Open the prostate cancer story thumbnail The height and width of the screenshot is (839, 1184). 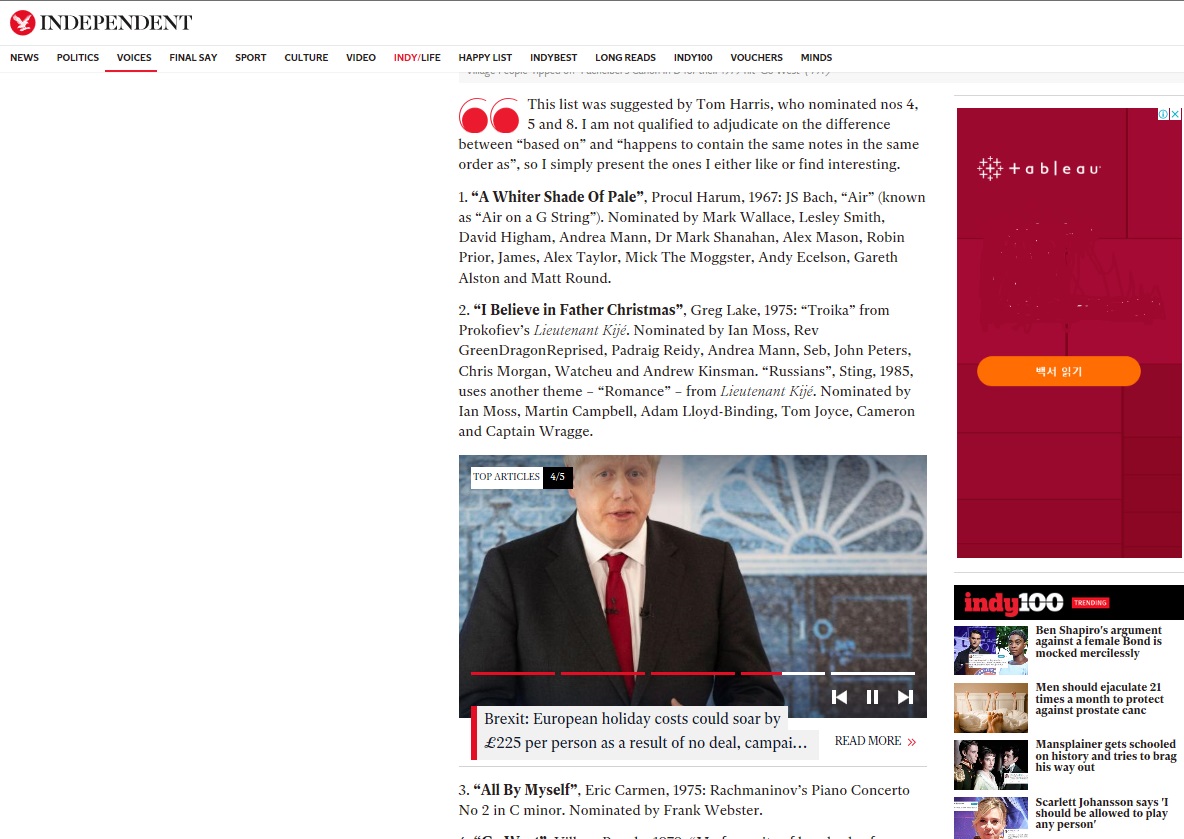[990, 708]
